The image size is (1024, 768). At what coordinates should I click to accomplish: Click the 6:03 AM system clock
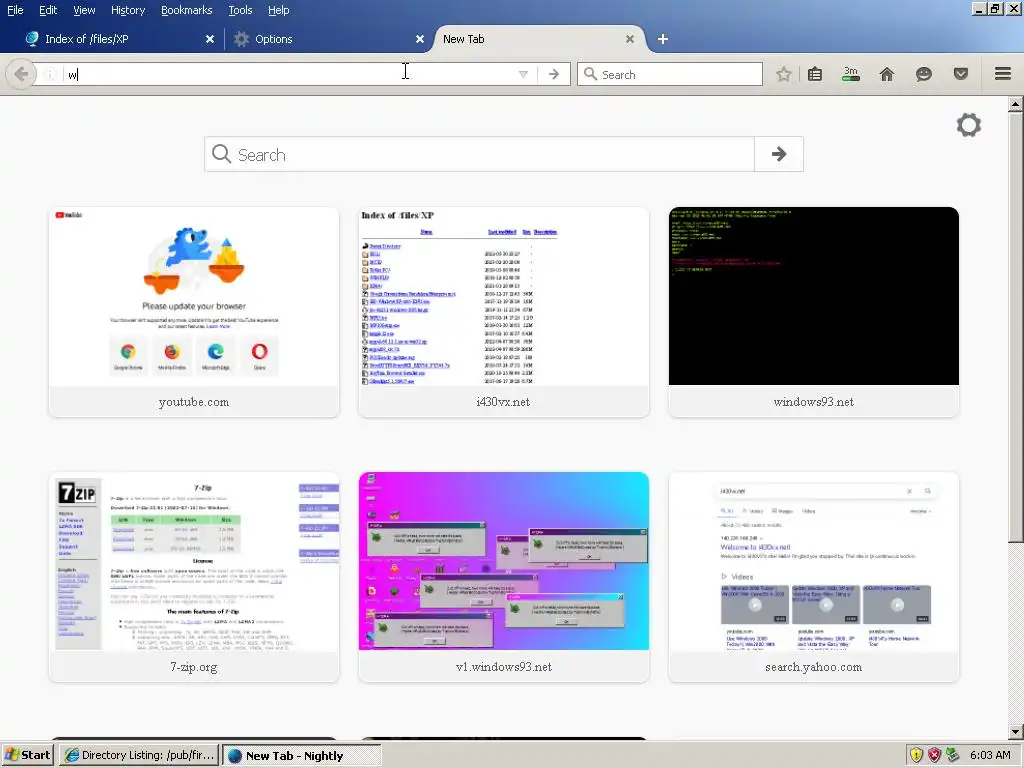point(990,755)
